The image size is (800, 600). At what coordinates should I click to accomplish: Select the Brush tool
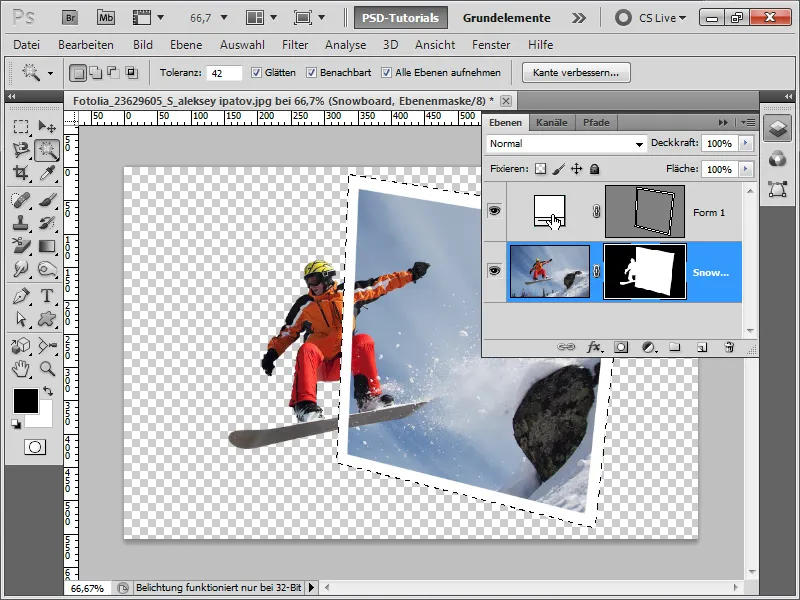tap(47, 200)
